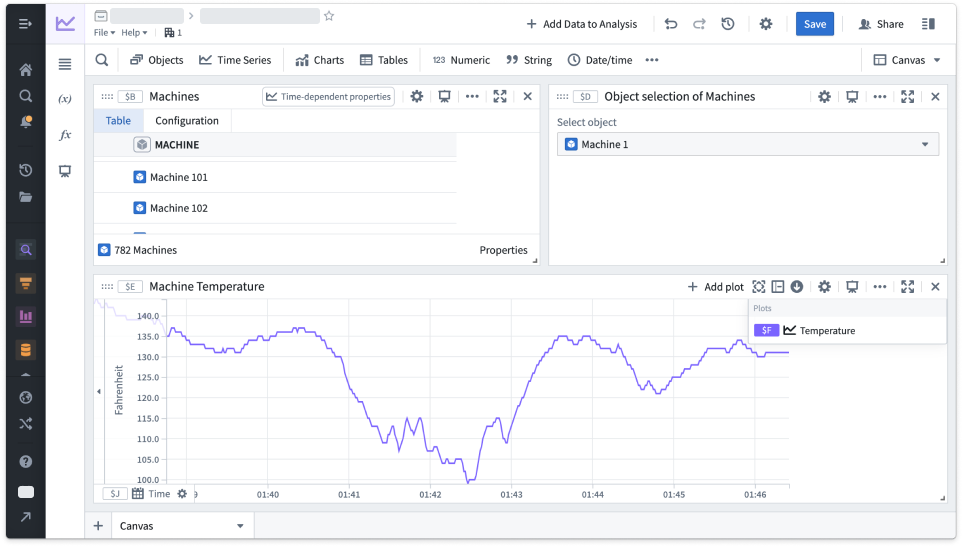Image resolution: width=962 pixels, height=547 pixels.
Task: Select the Machine 101 row
Action: tap(275, 177)
